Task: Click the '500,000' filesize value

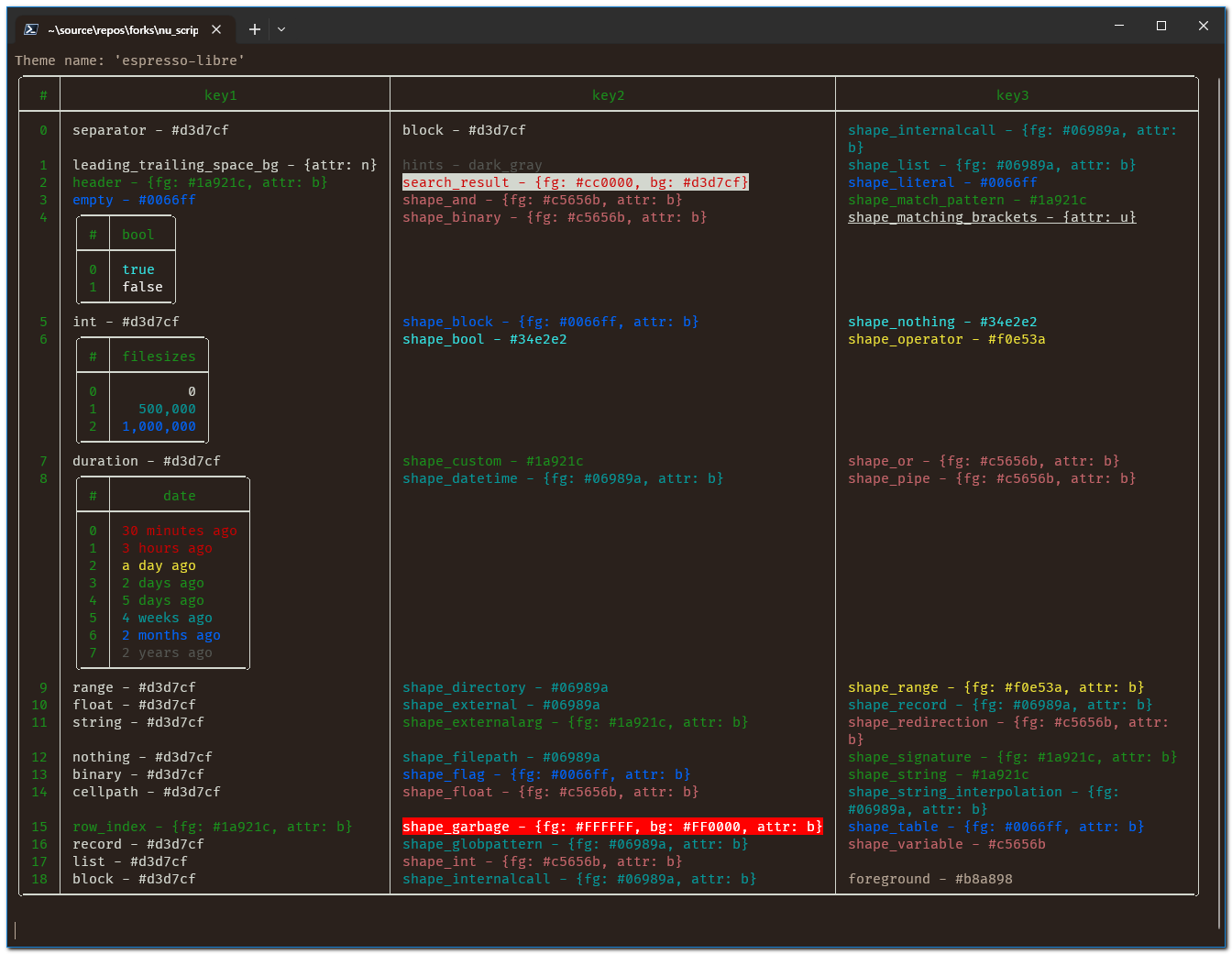Action: (x=167, y=409)
